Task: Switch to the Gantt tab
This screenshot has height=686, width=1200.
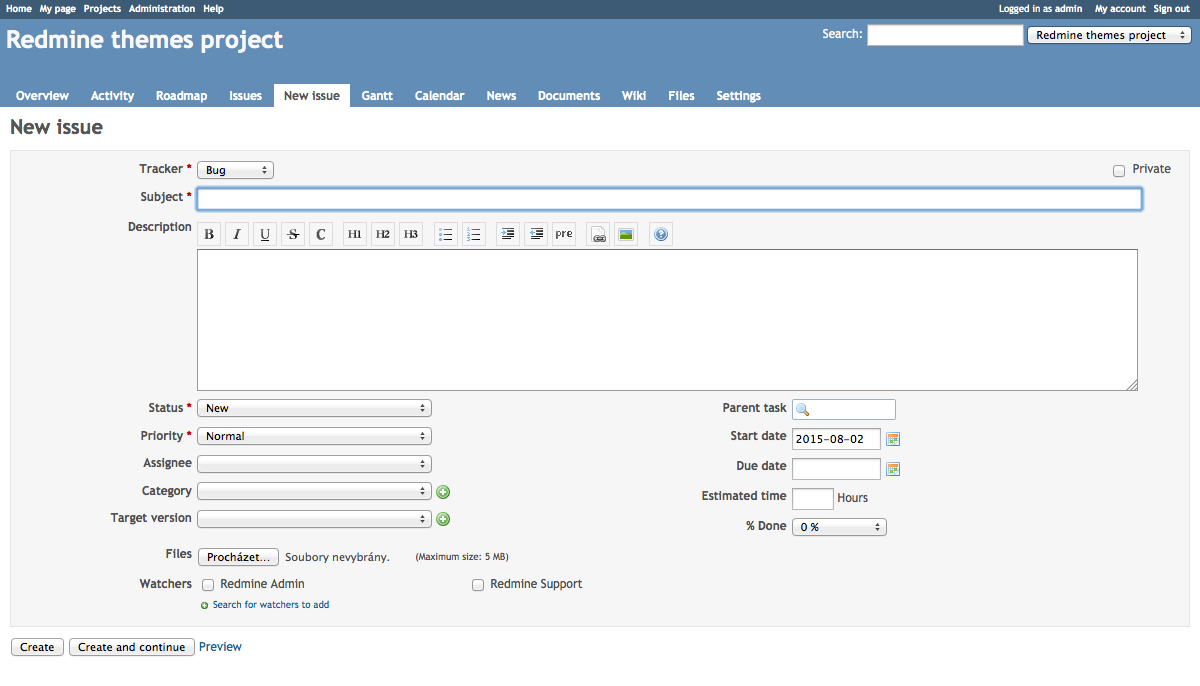Action: [x=377, y=96]
